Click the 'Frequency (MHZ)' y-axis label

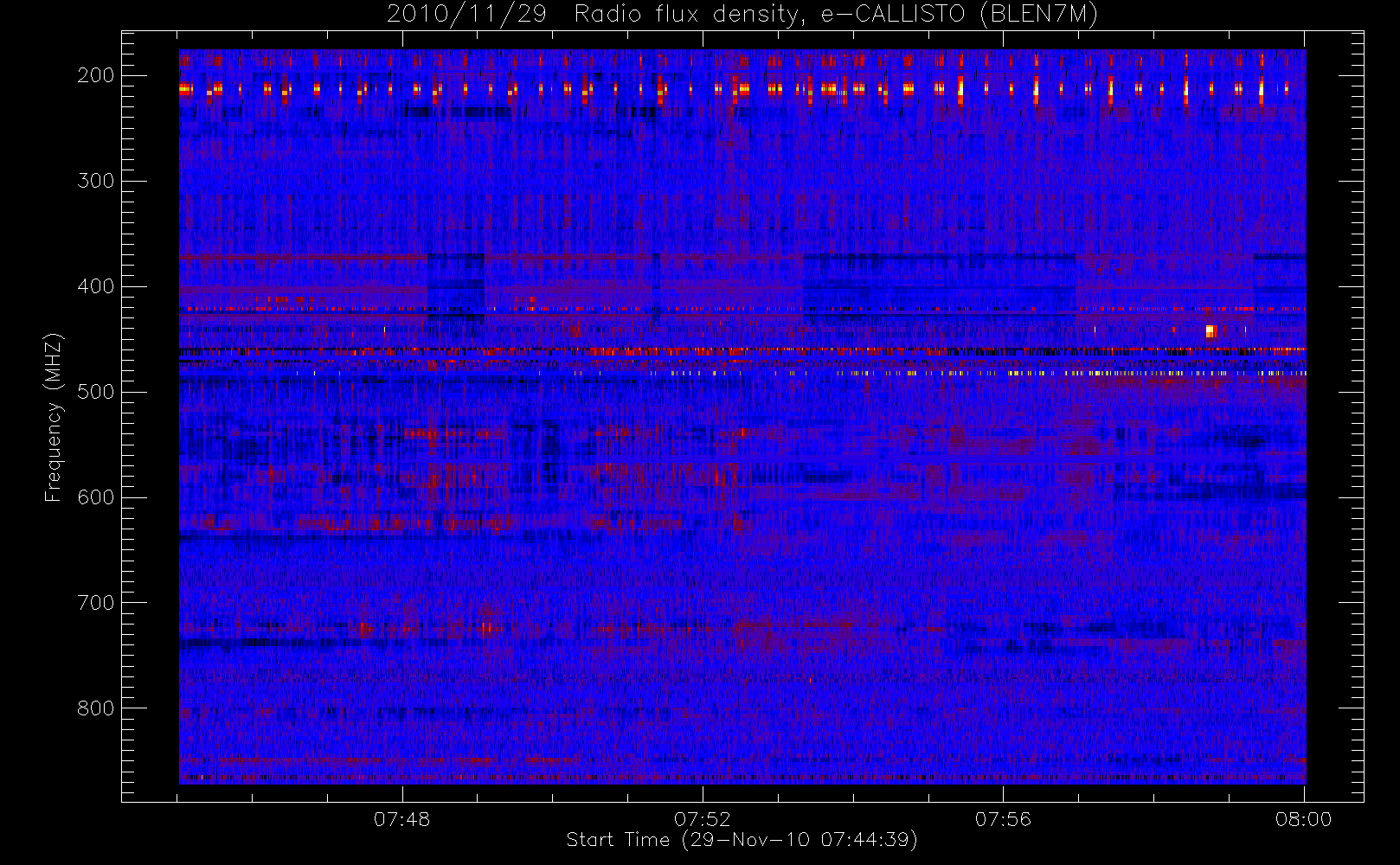pos(54,418)
